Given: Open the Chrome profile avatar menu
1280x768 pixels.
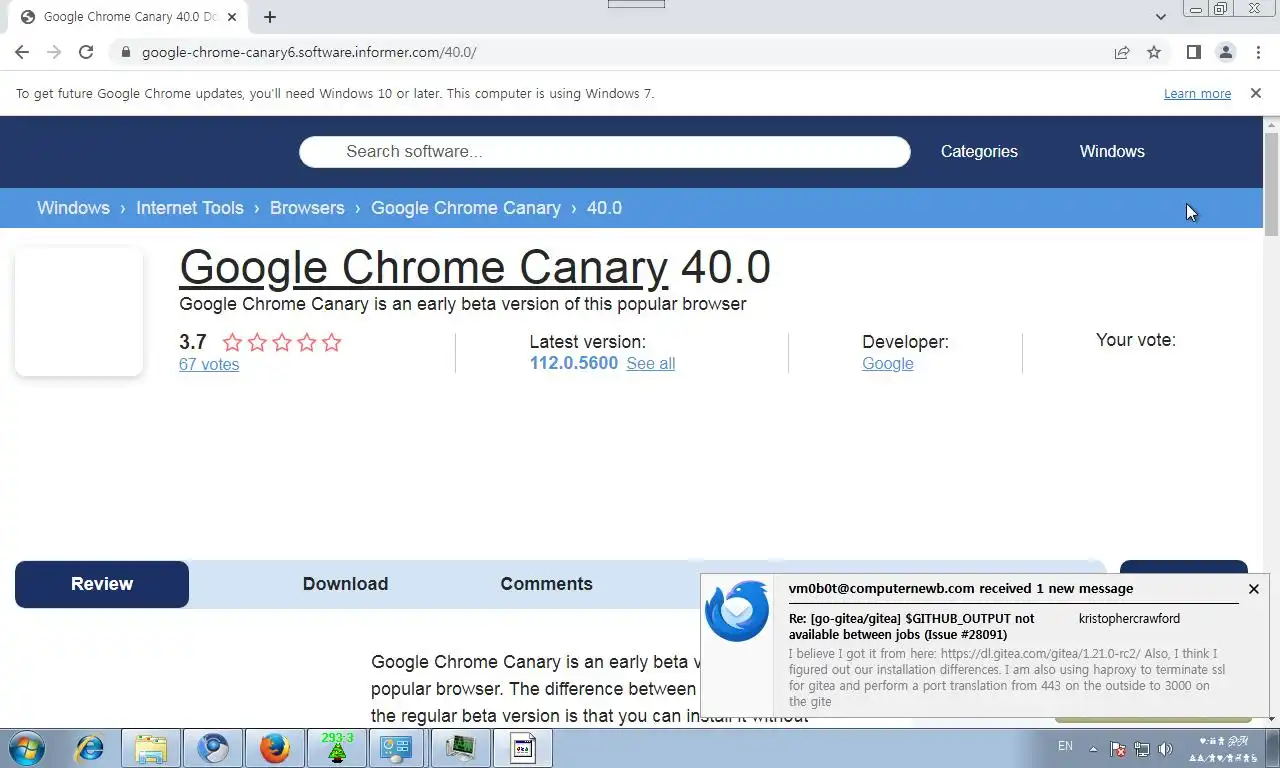Looking at the screenshot, I should 1225,52.
